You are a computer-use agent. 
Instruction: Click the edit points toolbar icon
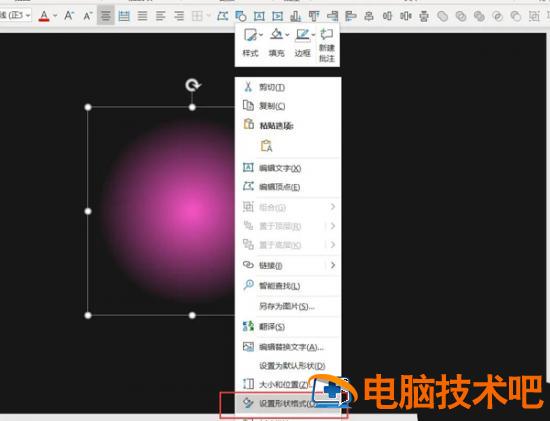[x=222, y=16]
